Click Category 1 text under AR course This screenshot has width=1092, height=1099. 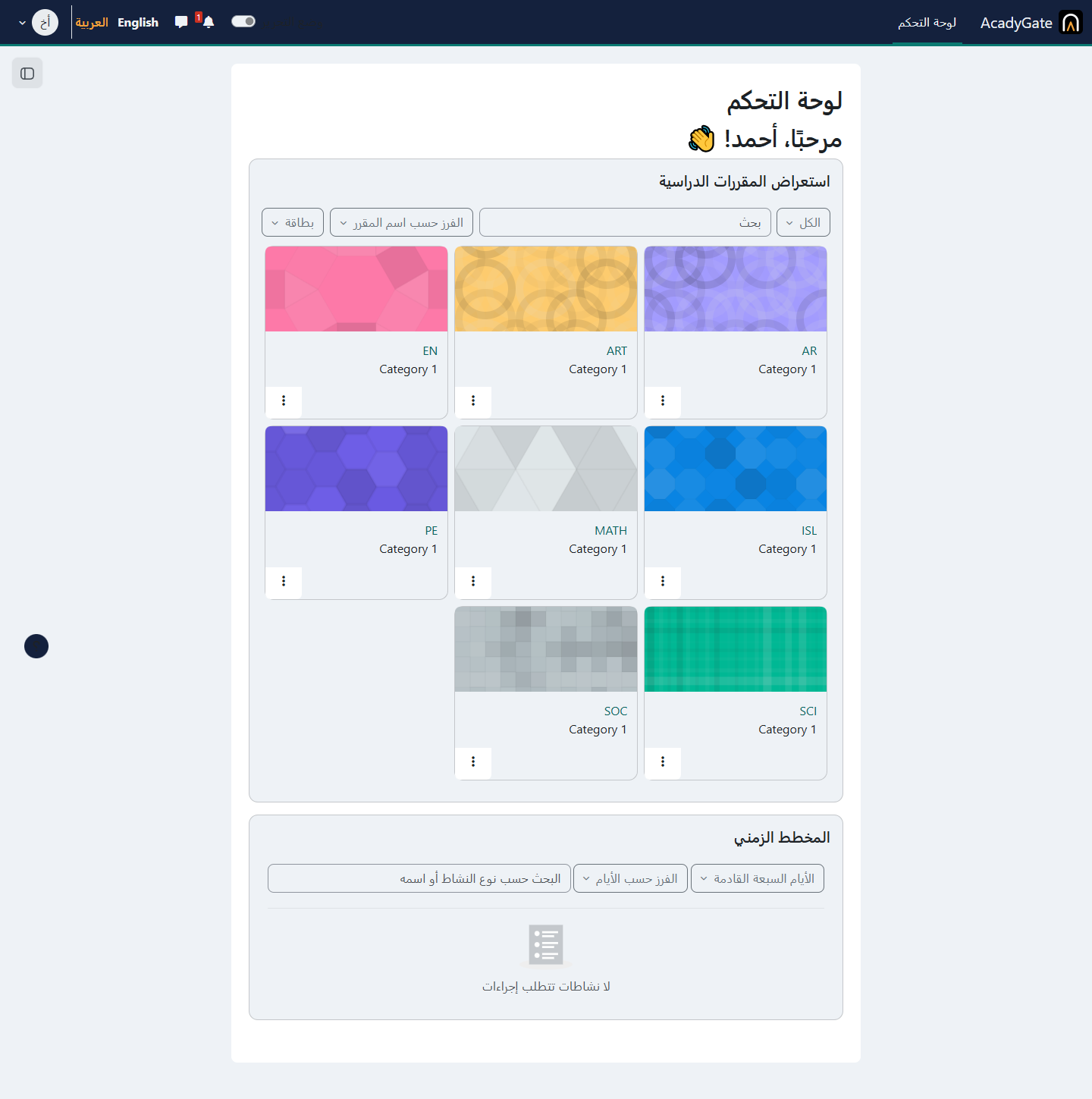[x=787, y=369]
